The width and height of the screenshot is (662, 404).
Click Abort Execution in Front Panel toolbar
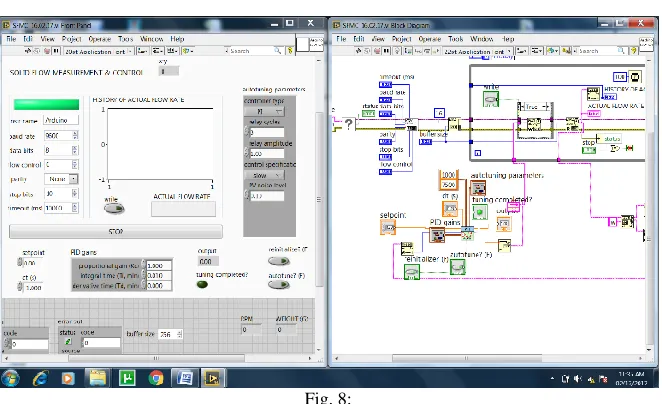(47, 51)
